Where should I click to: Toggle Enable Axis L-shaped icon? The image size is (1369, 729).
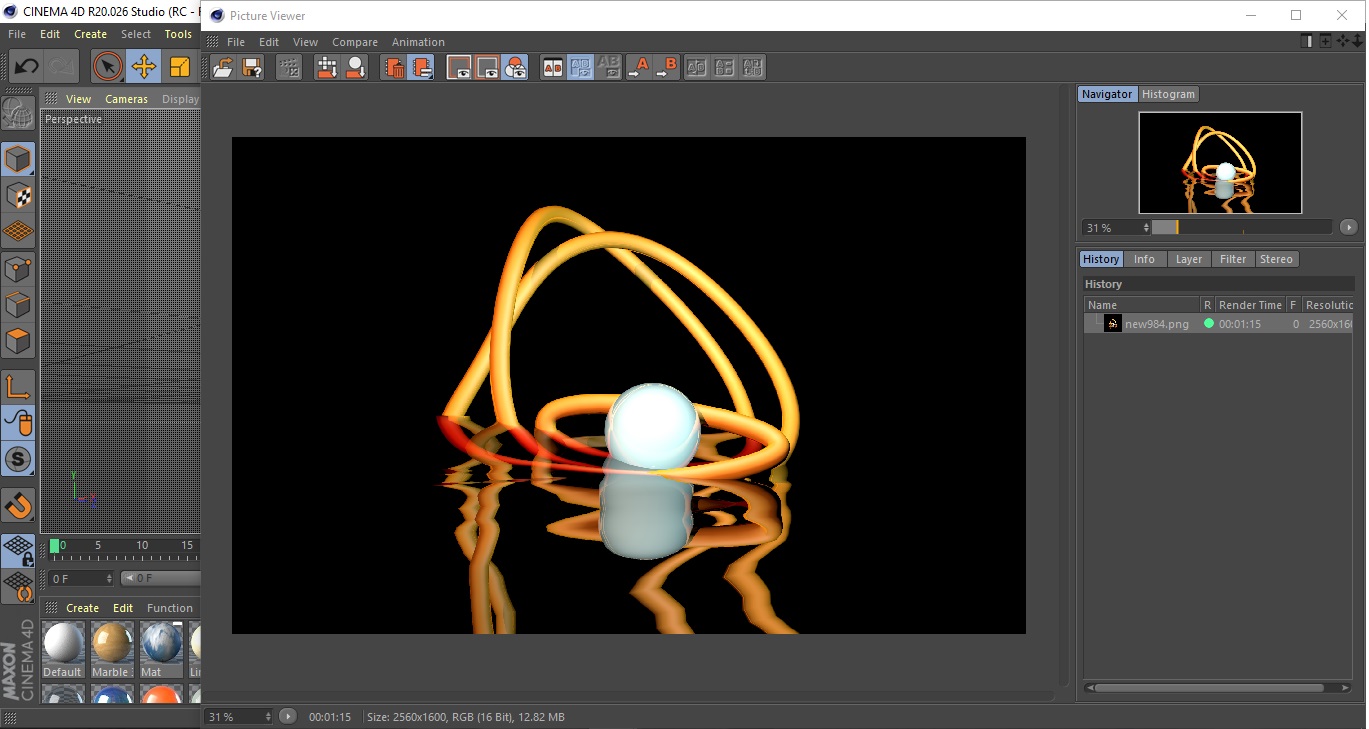[18, 386]
